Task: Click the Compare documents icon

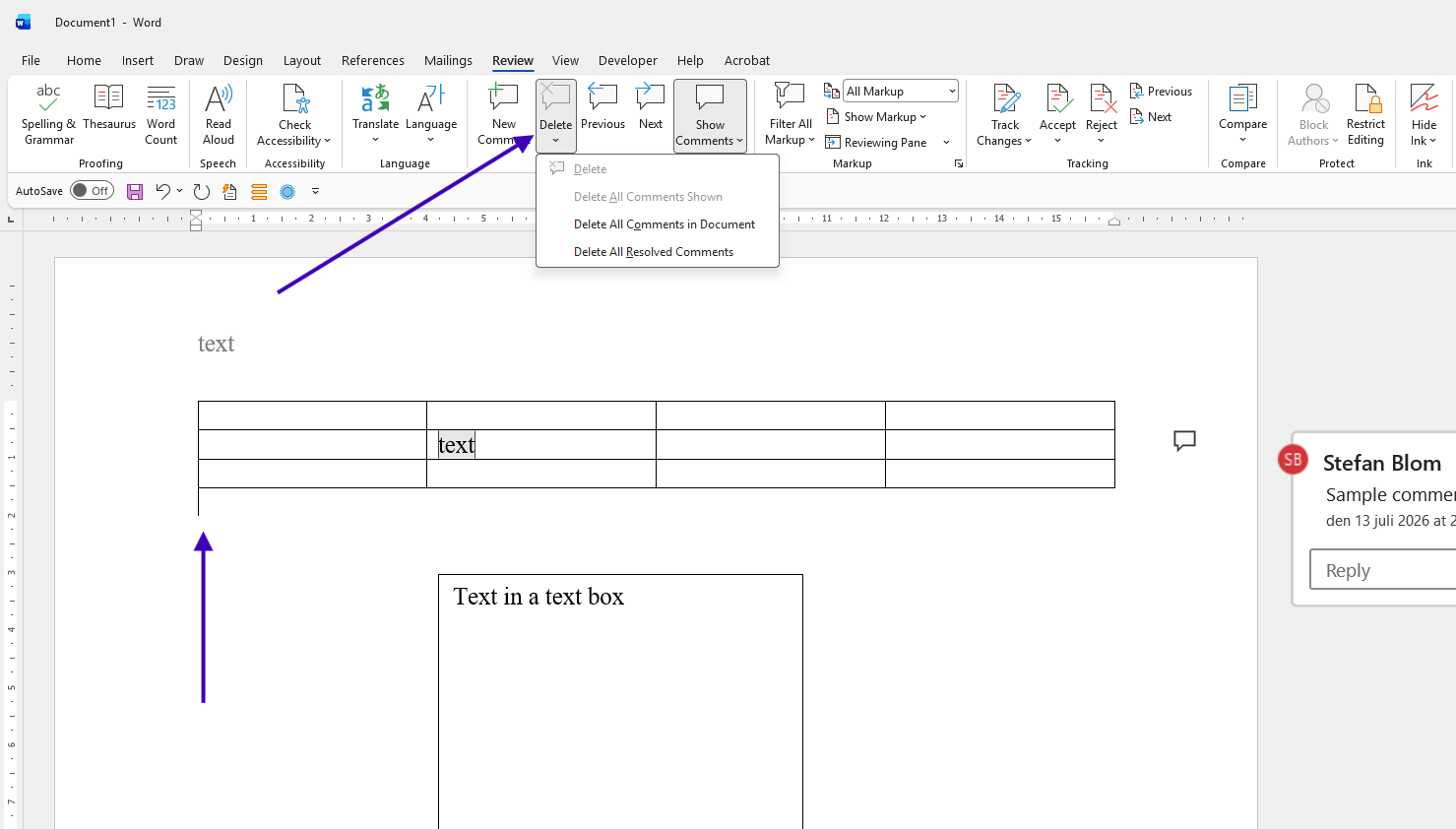Action: tap(1243, 98)
